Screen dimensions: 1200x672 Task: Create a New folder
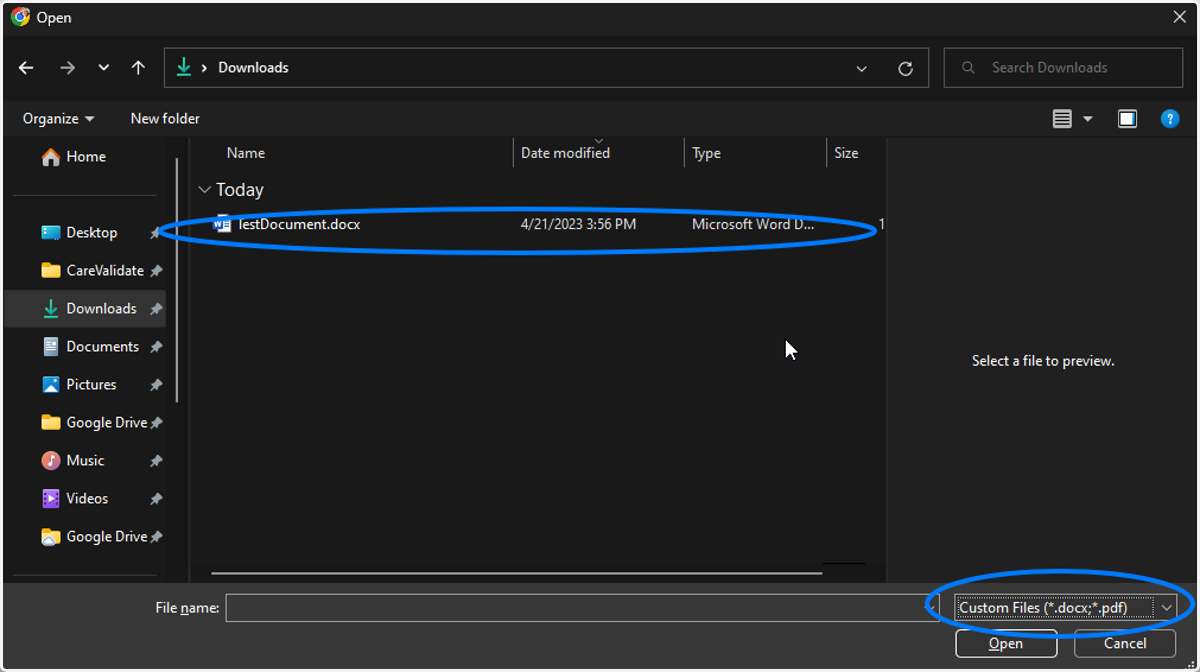click(165, 118)
